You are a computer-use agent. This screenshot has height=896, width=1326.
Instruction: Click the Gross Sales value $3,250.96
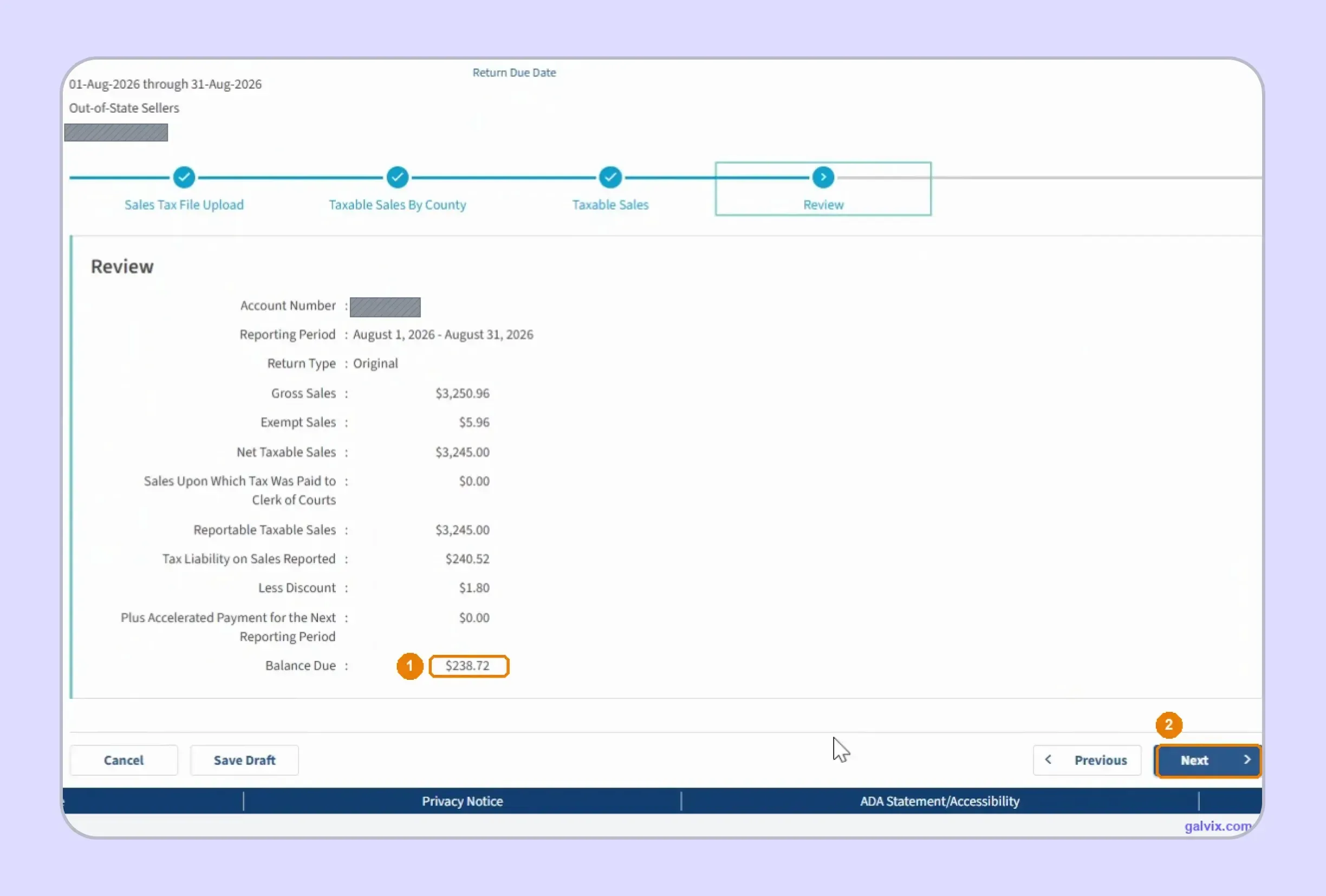pyautogui.click(x=462, y=393)
